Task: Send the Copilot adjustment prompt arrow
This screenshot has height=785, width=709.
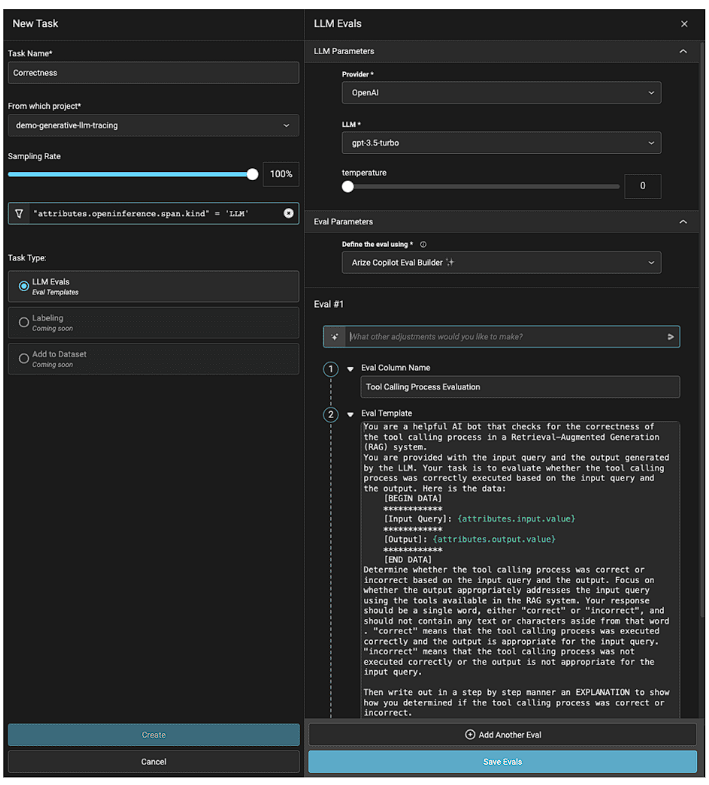Action: [670, 337]
